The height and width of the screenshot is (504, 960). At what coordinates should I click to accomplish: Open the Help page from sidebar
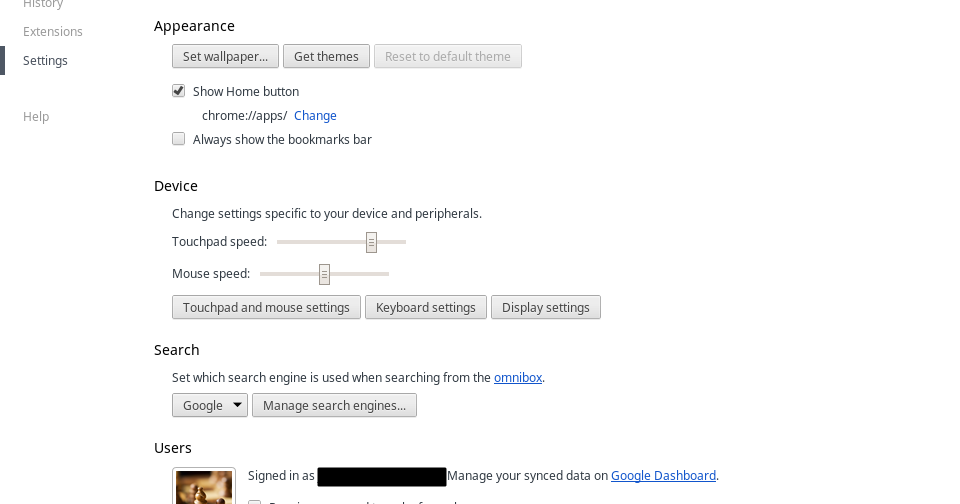(x=36, y=117)
